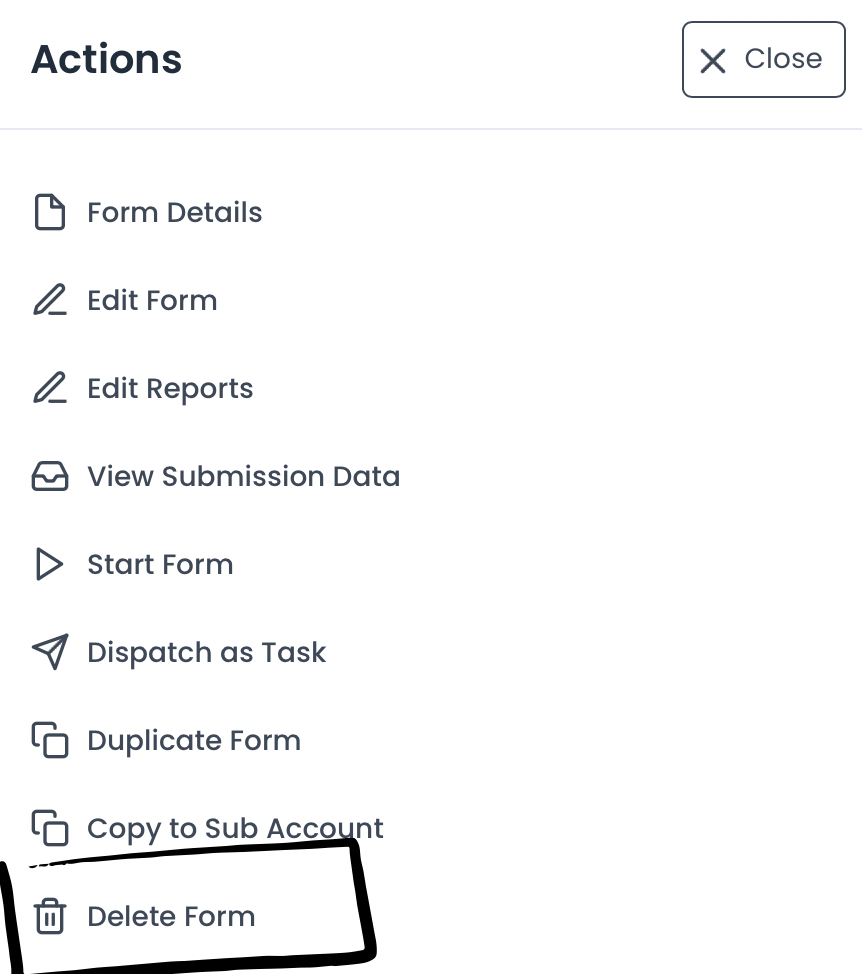Choose the Edit Reports text label
The width and height of the screenshot is (862, 974).
(170, 389)
